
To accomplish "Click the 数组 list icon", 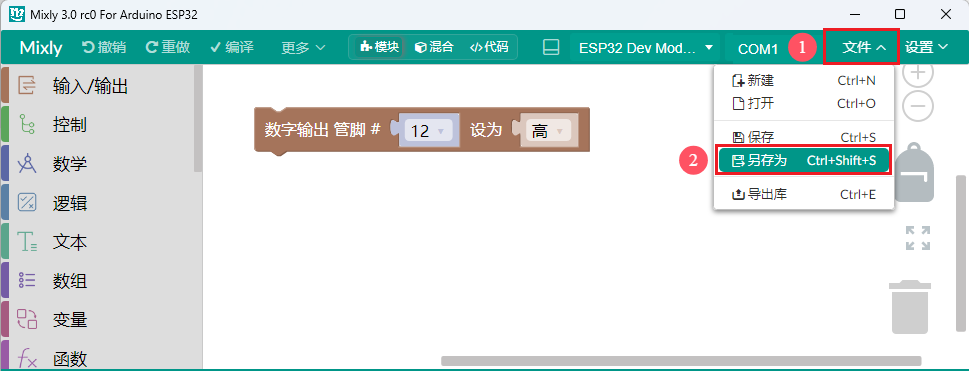I will 27,281.
